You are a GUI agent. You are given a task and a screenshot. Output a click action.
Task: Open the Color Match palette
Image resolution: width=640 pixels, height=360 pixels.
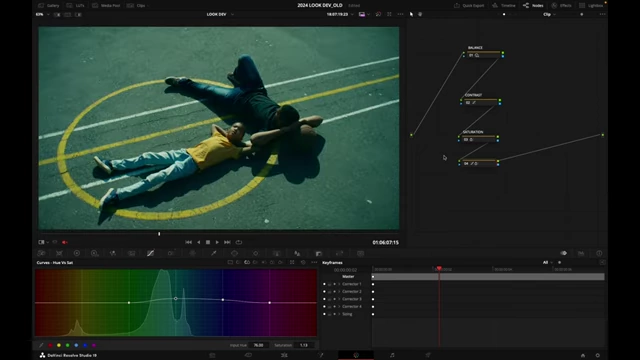[x=59, y=253]
